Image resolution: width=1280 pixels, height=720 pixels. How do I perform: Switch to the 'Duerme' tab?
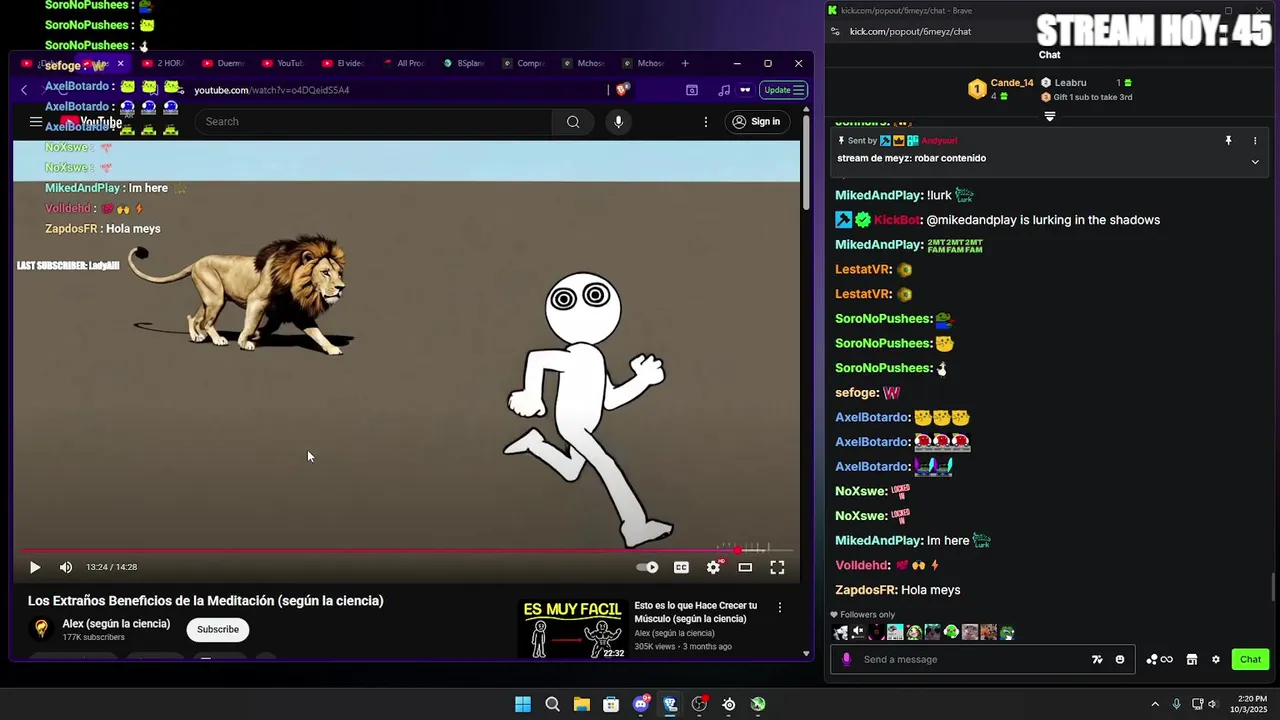[223, 63]
